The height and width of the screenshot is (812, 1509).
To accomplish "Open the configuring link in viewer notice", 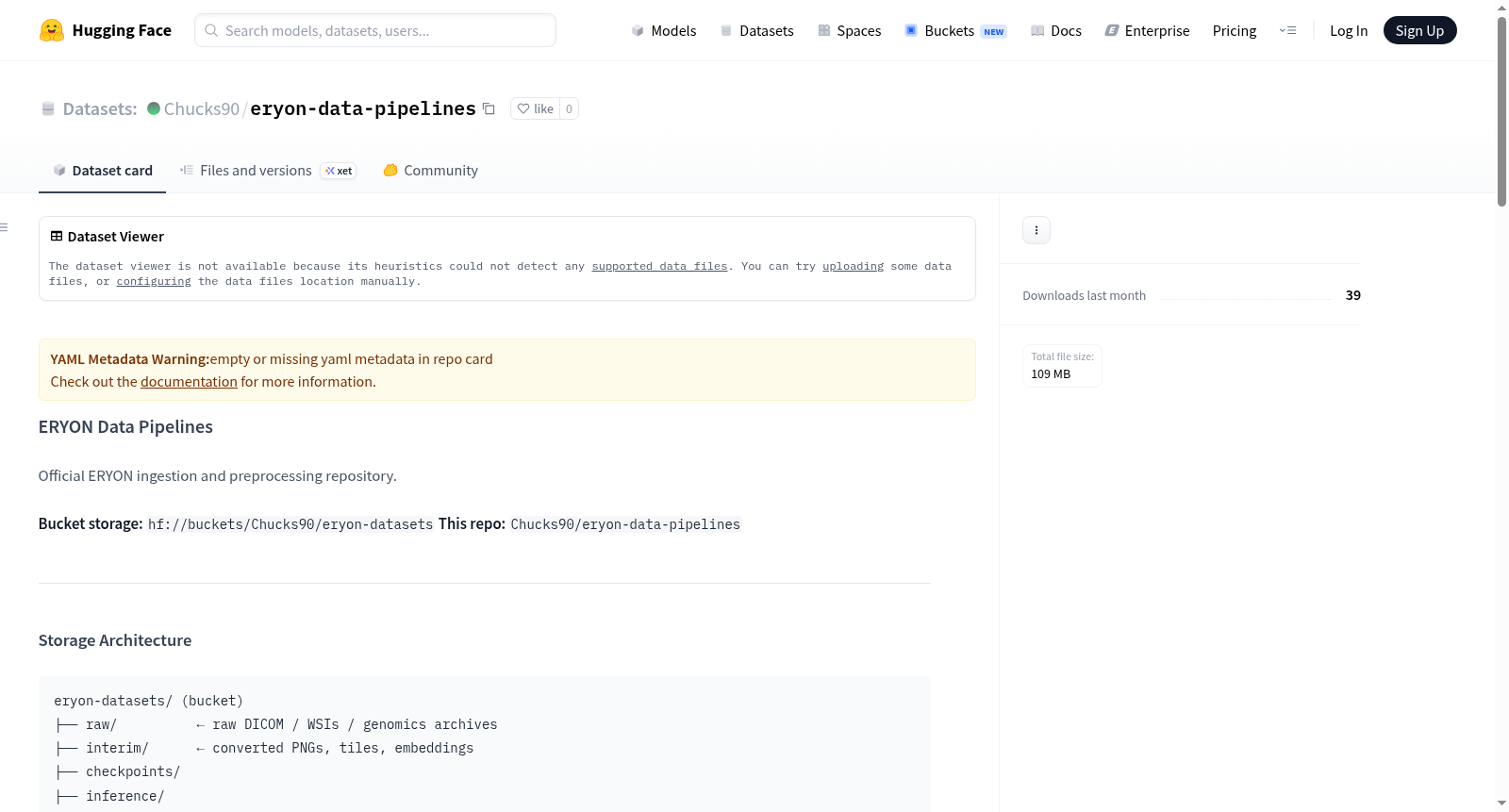I will tap(154, 282).
